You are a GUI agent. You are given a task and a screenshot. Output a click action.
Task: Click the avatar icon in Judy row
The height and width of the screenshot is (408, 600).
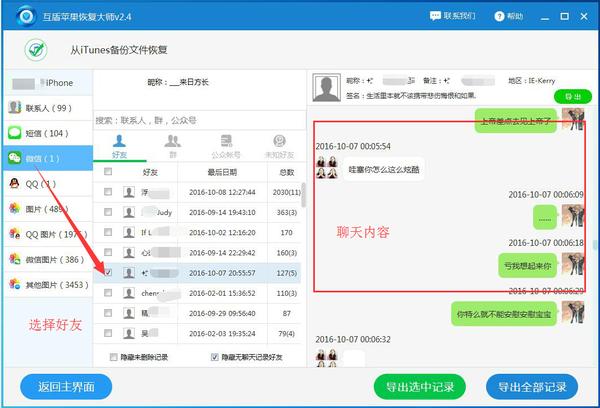pos(129,212)
